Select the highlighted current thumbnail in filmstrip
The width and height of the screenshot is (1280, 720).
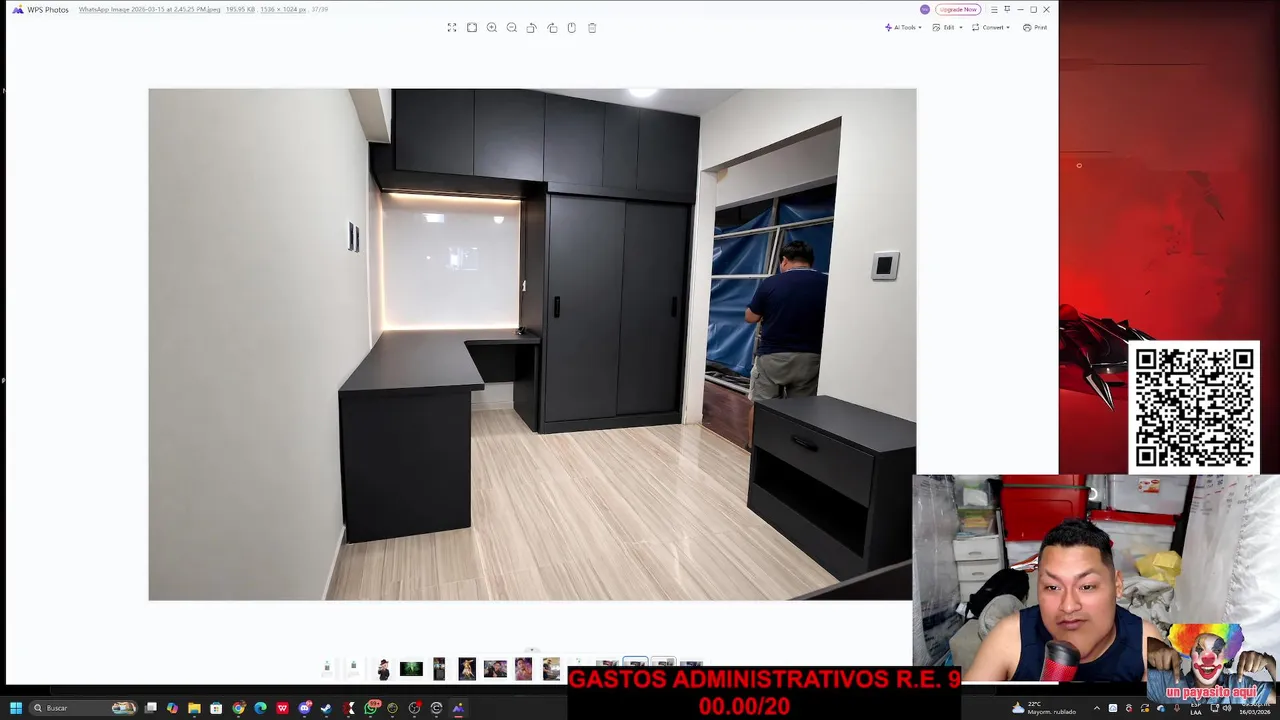click(635, 663)
